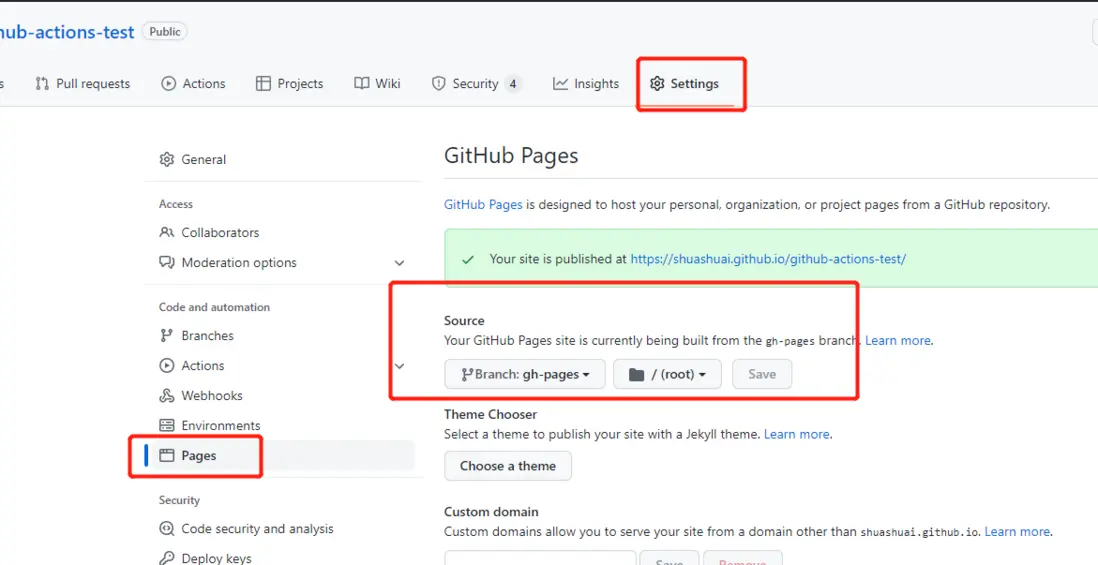
Task: Click the Wiki book icon
Action: [x=362, y=84]
